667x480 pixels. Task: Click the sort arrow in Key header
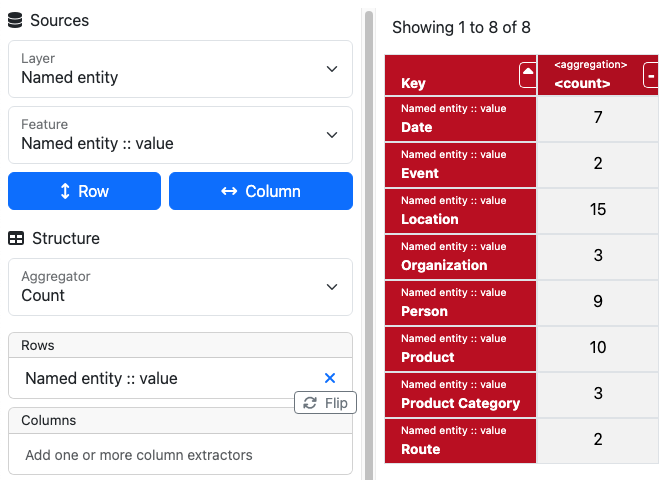coord(527,75)
